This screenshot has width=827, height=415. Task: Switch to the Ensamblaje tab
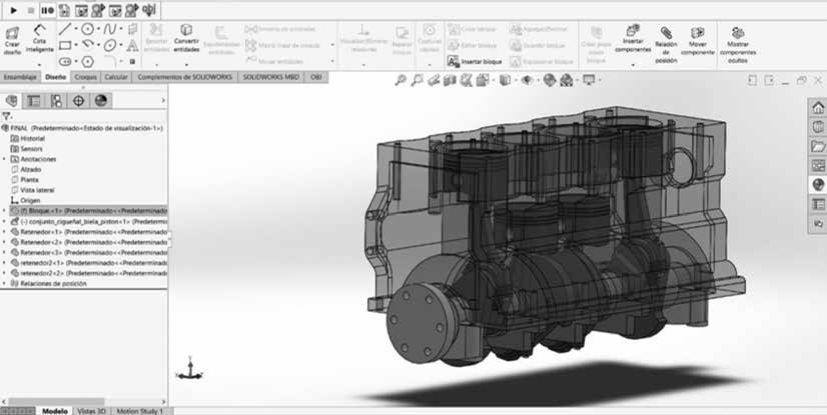pos(20,76)
